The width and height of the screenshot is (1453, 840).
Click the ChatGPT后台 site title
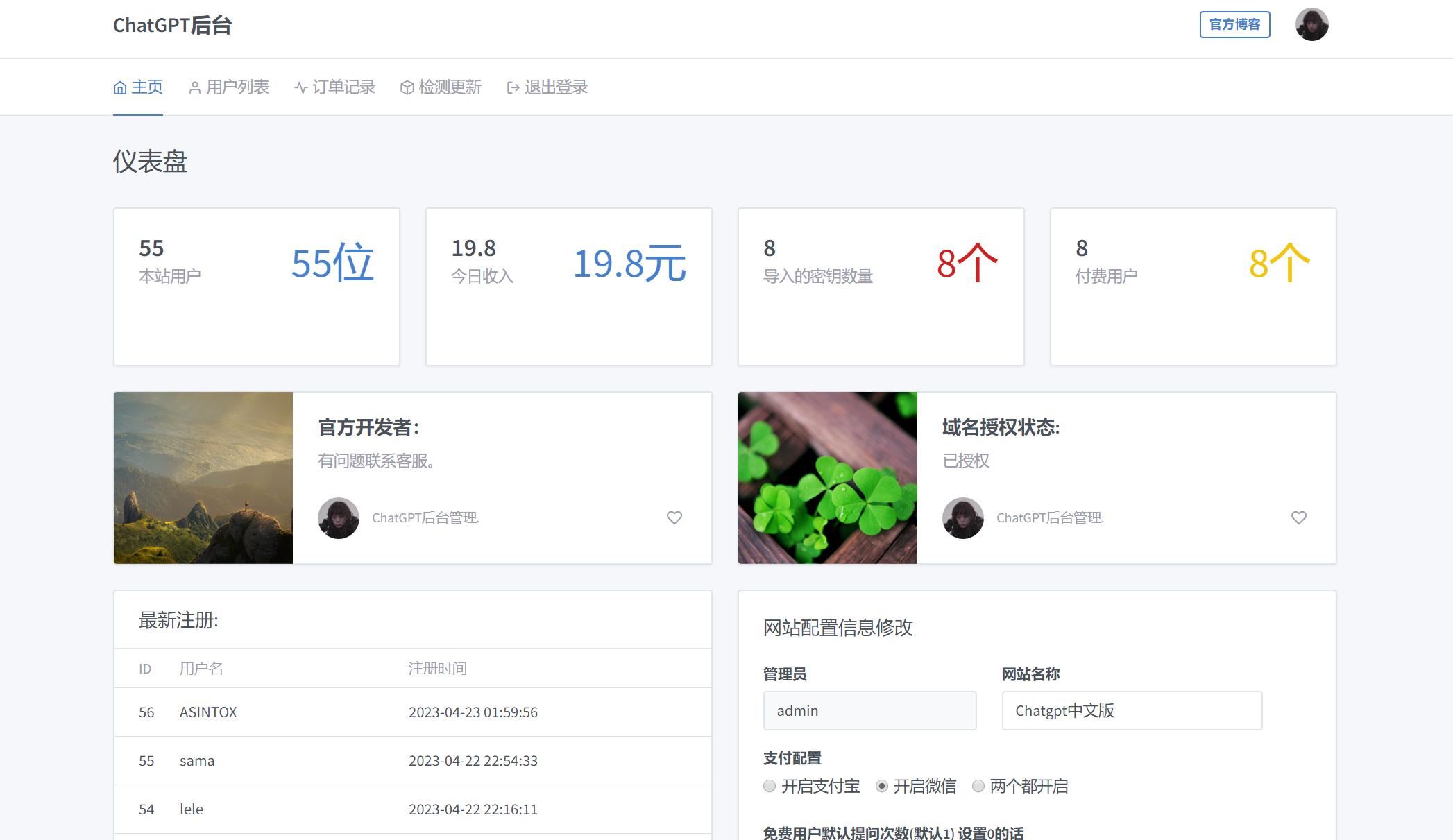point(172,25)
